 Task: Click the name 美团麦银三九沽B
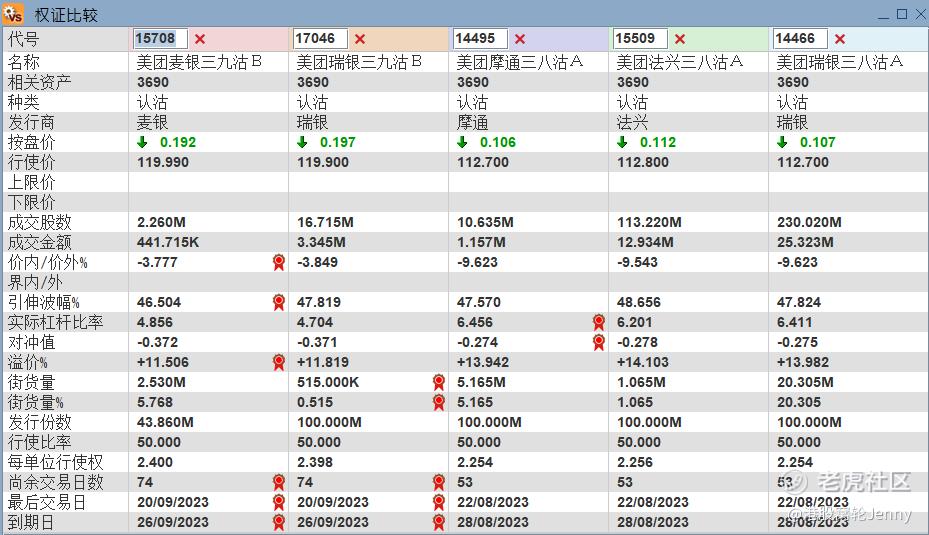(x=199, y=62)
